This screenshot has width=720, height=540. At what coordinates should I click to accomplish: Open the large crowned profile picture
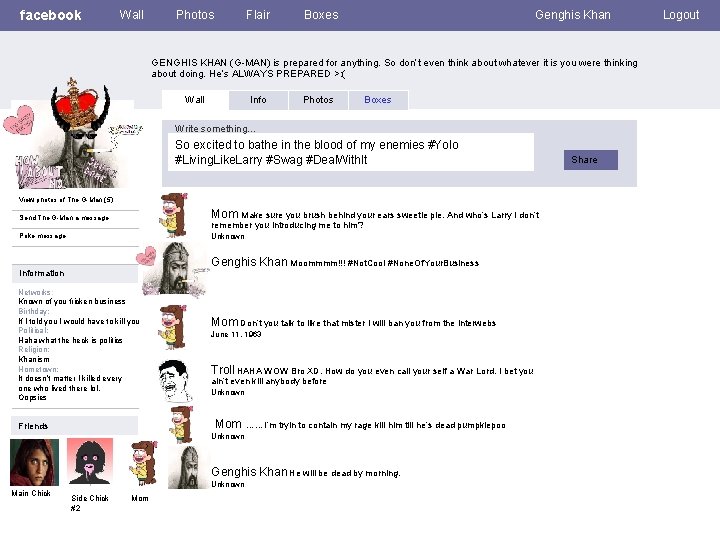pos(73,134)
